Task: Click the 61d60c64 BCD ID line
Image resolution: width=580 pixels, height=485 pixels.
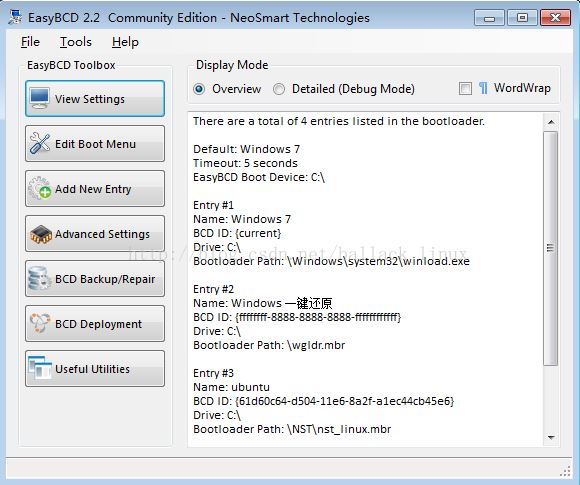Action: pyautogui.click(x=324, y=401)
